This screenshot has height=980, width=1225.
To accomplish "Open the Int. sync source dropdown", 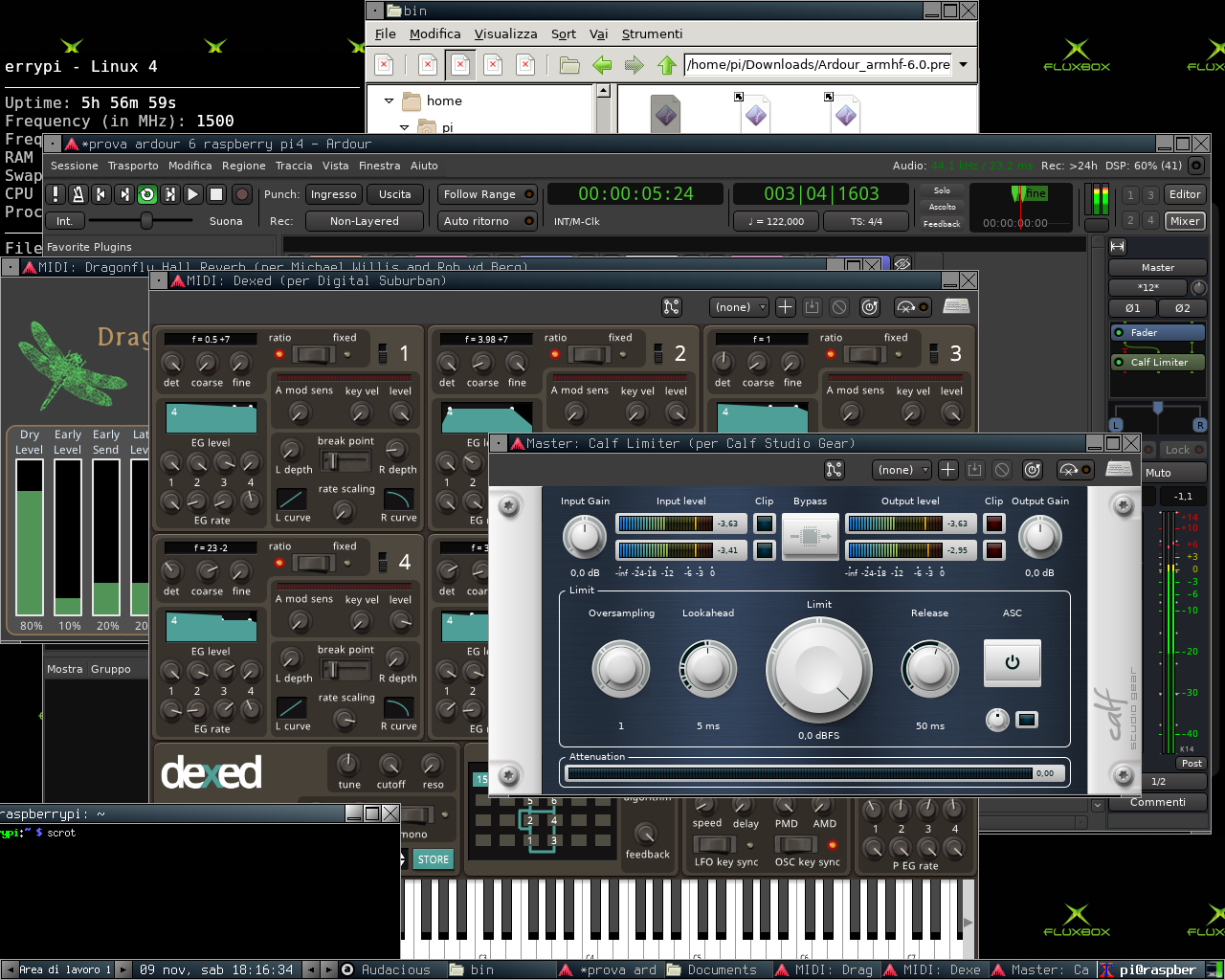I will [64, 221].
